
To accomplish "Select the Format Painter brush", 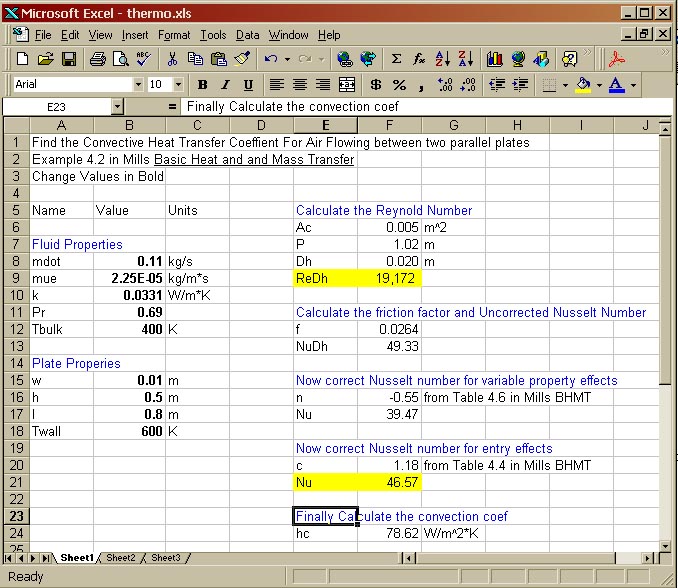I will 241,60.
